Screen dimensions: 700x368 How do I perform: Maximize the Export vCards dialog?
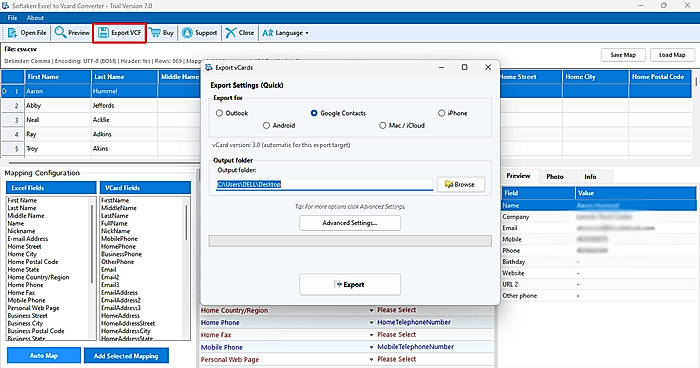(464, 67)
